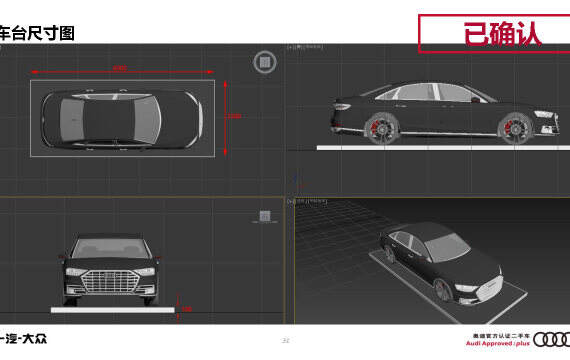Select the rear wheel in side view
This screenshot has width=570, height=360.
381,129
